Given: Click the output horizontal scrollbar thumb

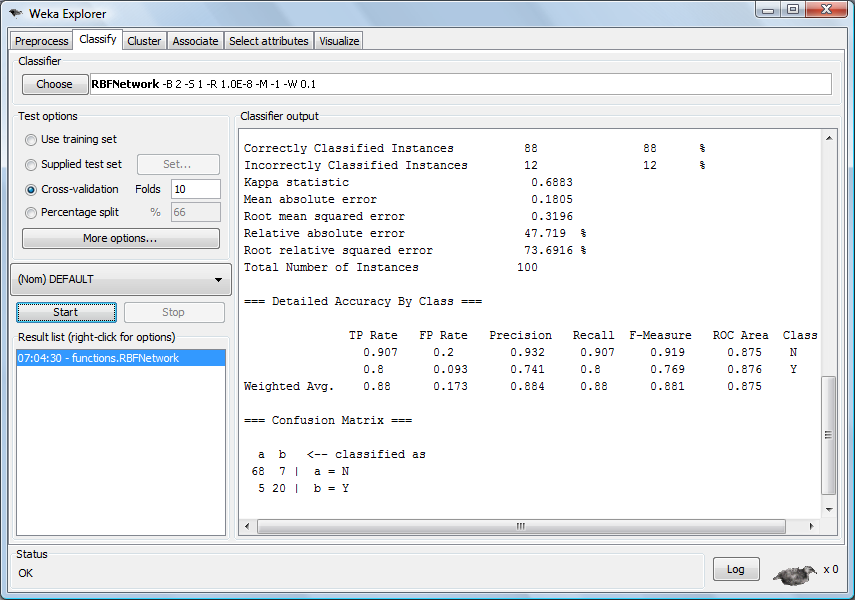Looking at the screenshot, I should coord(521,526).
